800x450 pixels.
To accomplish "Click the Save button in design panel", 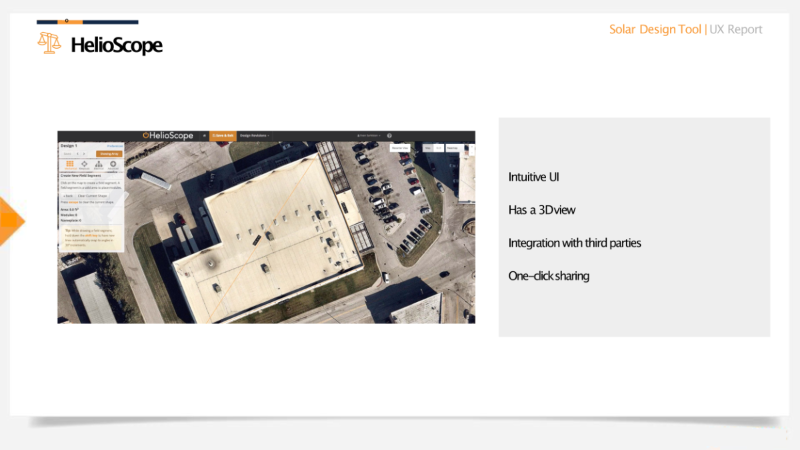I will tap(67, 154).
